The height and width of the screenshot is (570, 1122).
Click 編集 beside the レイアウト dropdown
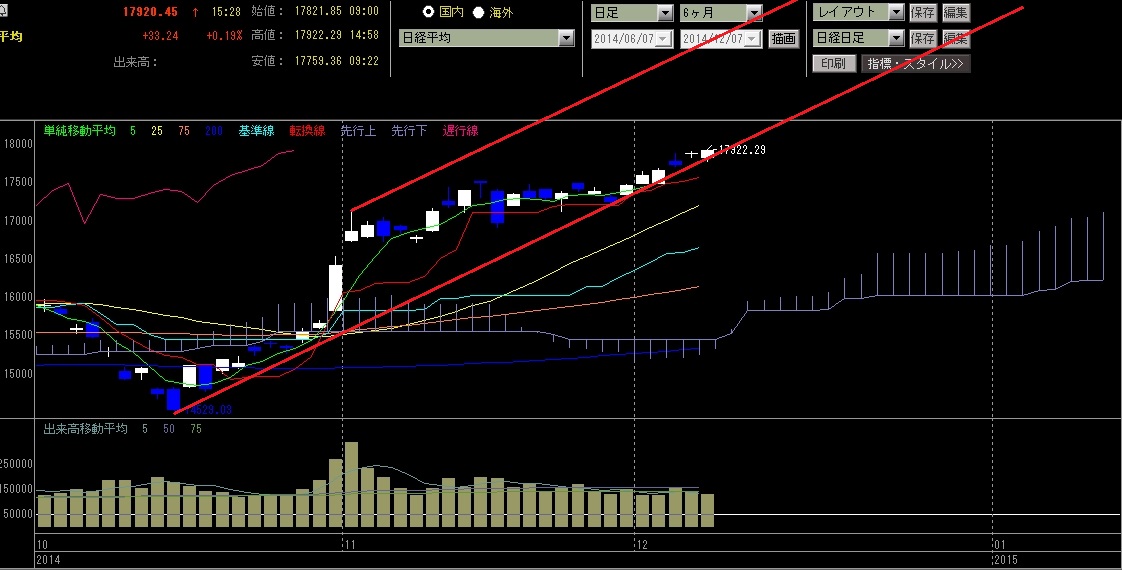point(955,12)
